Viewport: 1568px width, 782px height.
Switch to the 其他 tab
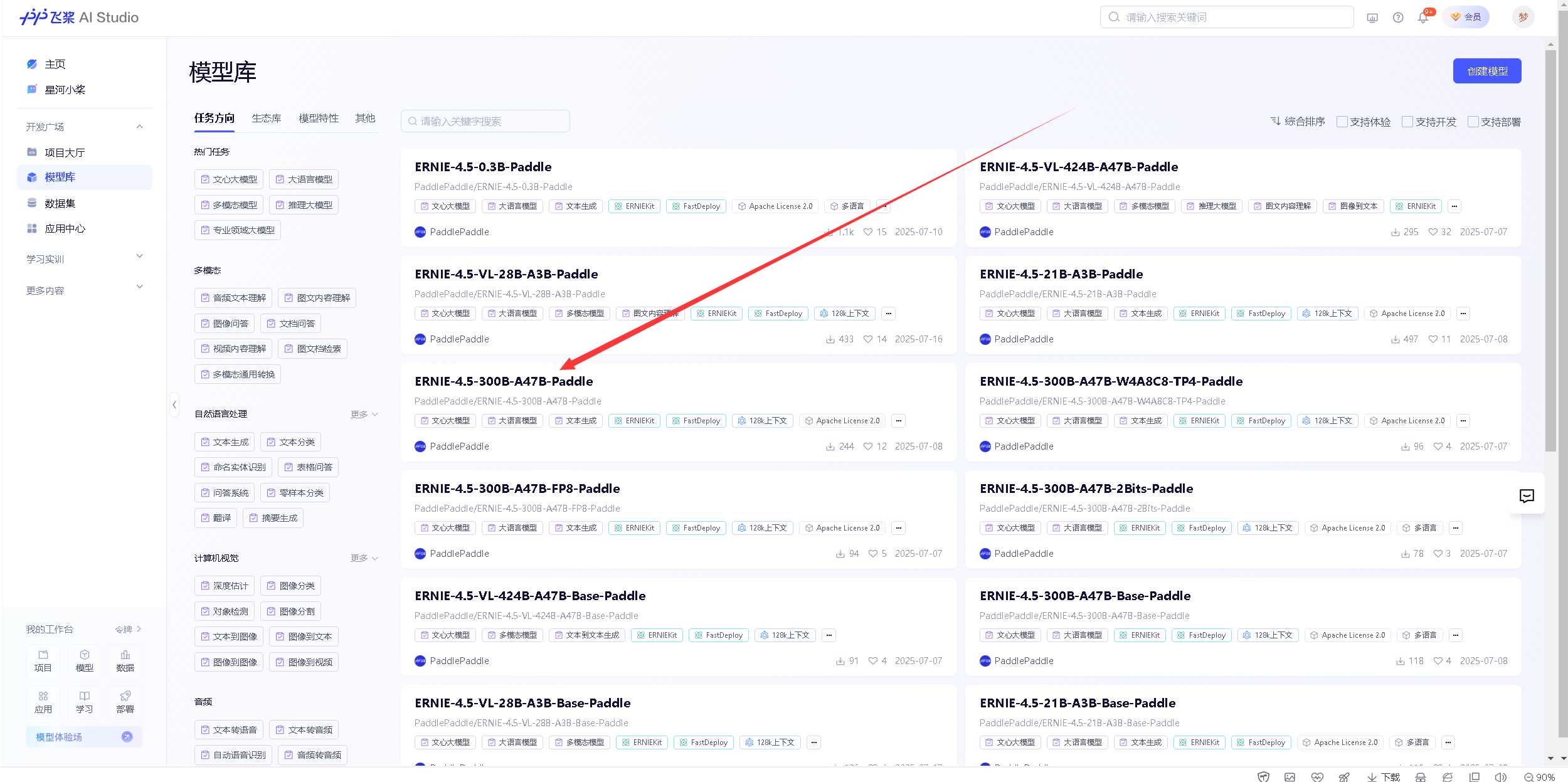[x=365, y=118]
